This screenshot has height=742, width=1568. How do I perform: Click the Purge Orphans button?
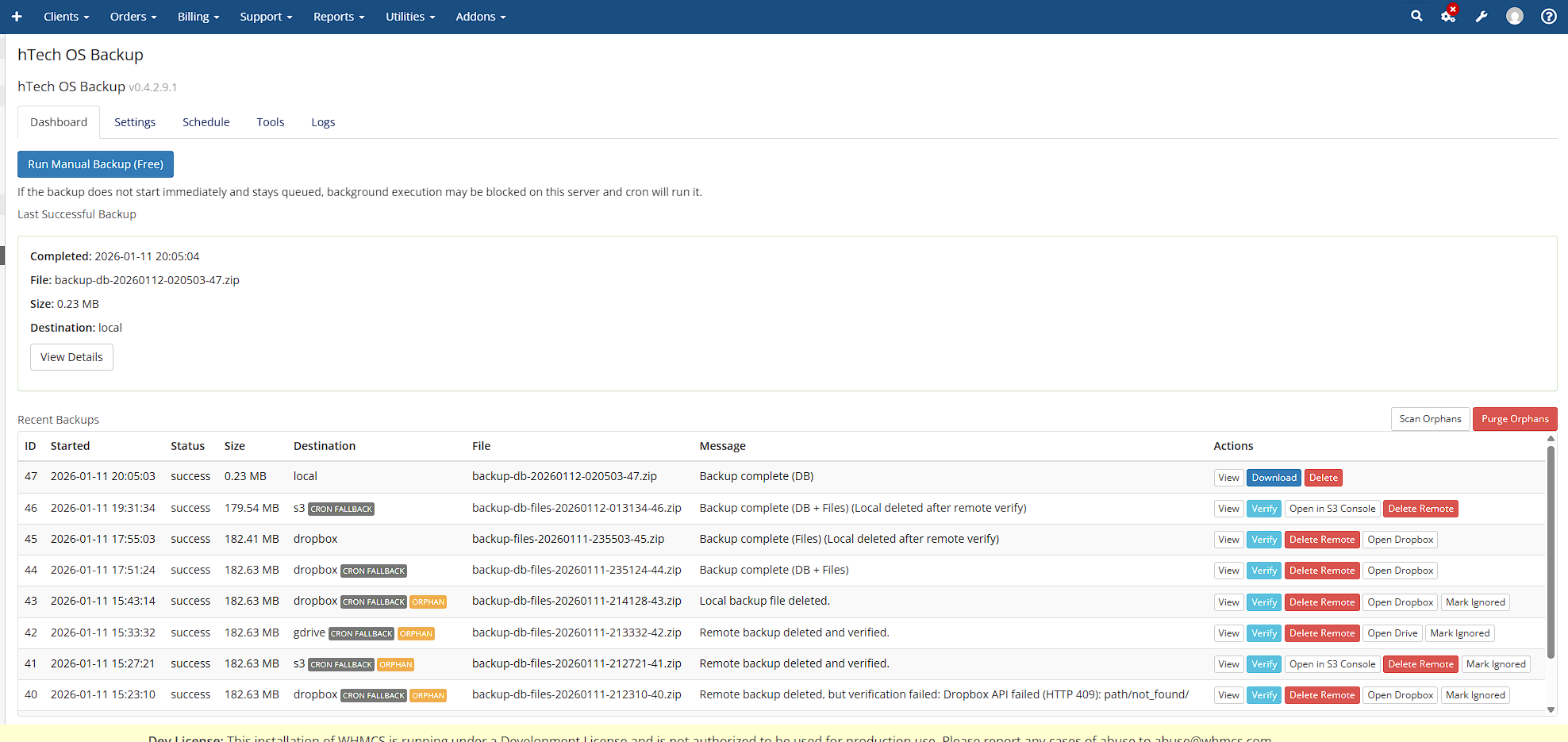pyautogui.click(x=1514, y=419)
